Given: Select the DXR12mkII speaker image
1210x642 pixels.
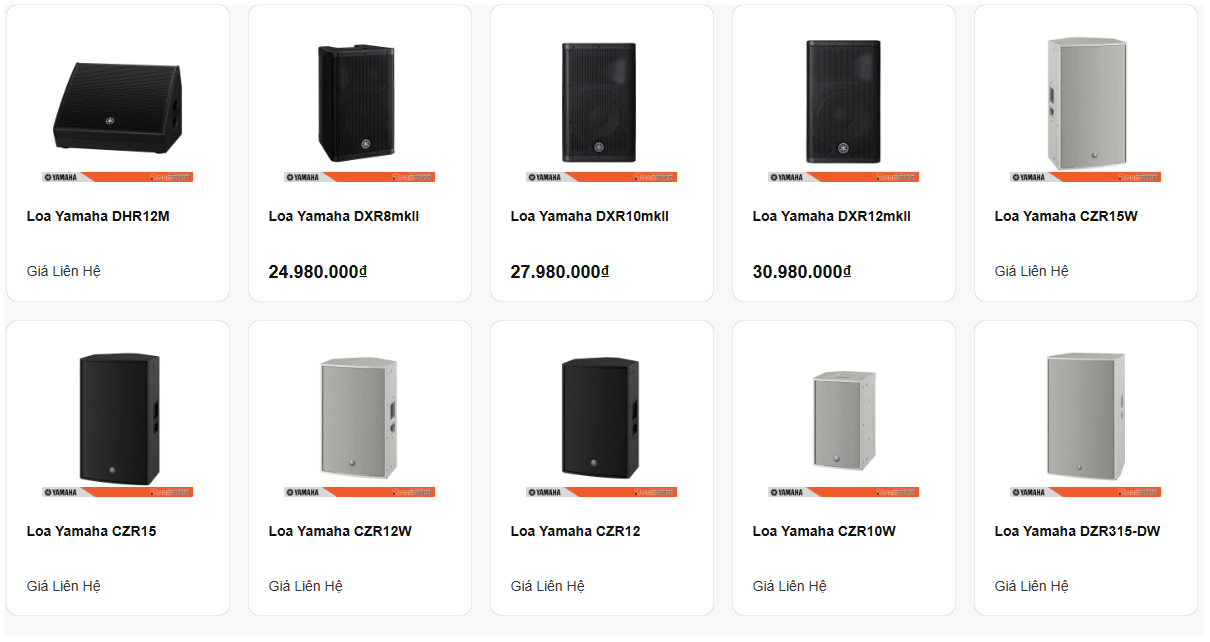Looking at the screenshot, I should (x=844, y=103).
